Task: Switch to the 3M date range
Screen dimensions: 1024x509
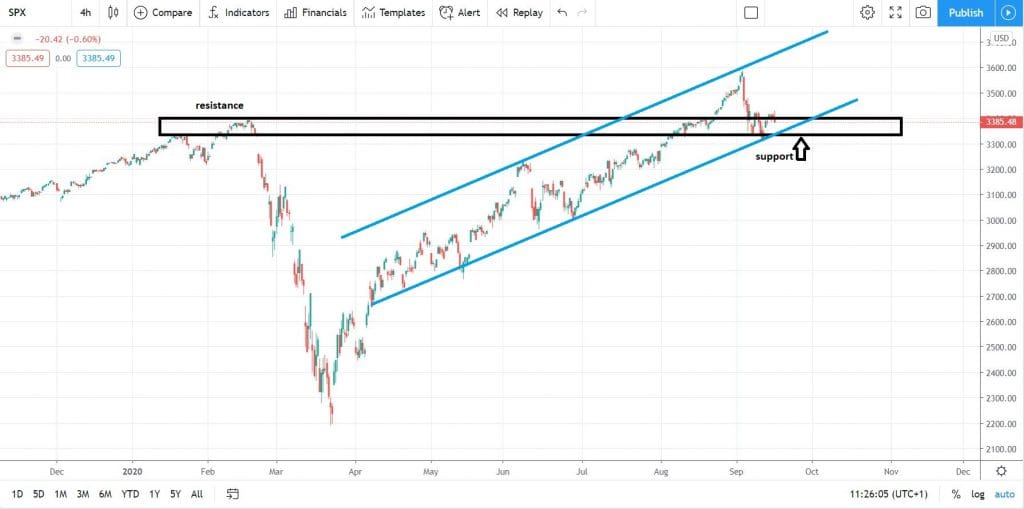Action: coord(83,494)
